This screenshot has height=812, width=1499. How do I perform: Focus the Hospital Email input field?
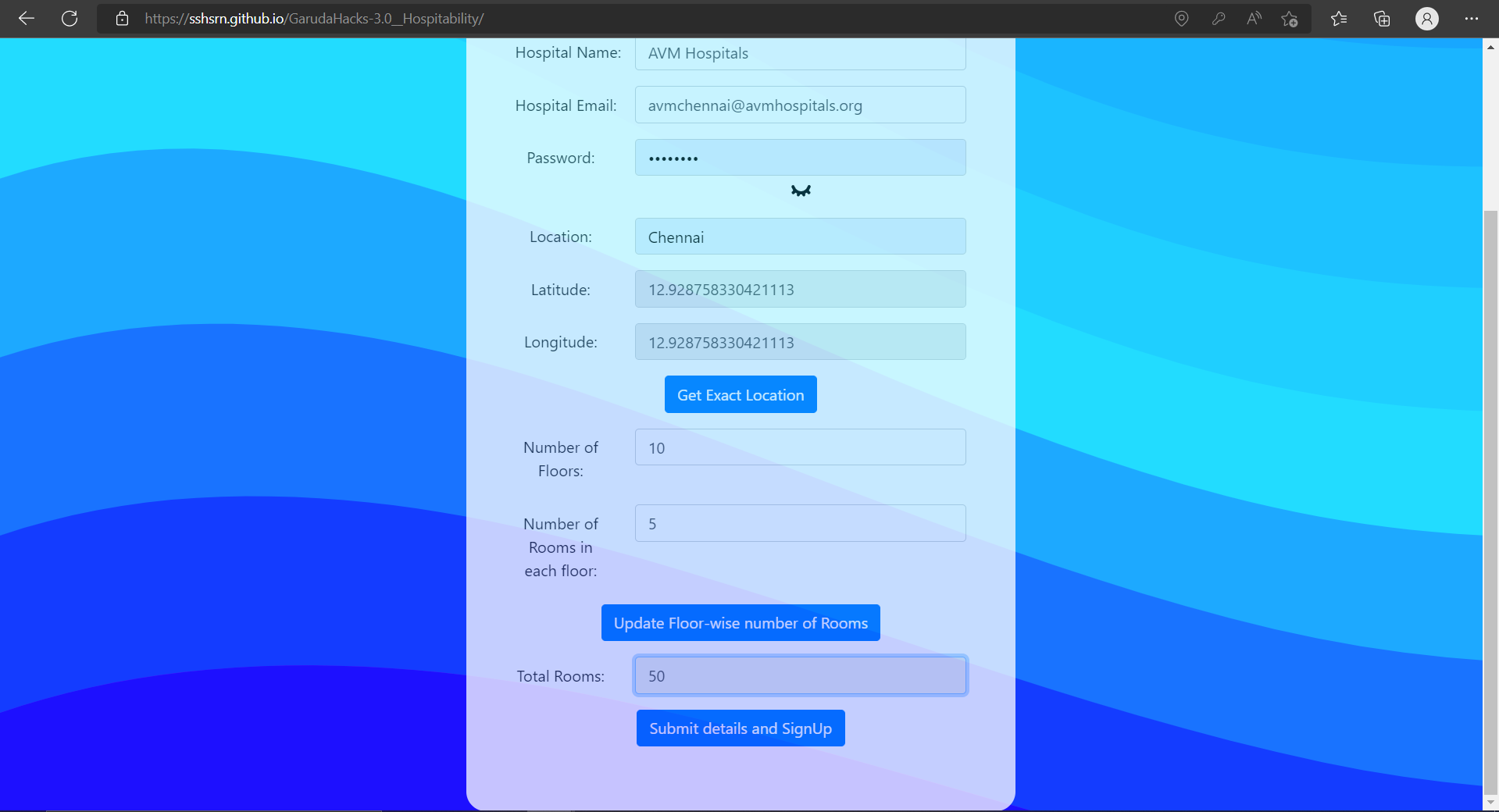800,105
